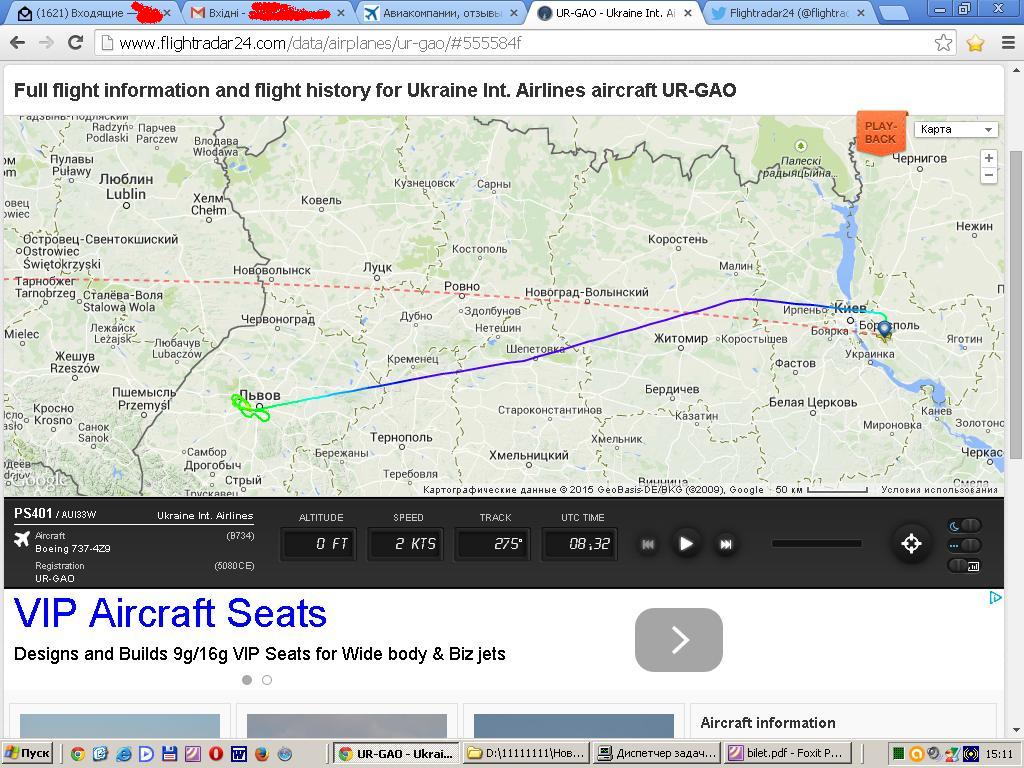Image resolution: width=1024 pixels, height=768 pixels.
Task: Zoom out the map with minus button
Action: 988,175
